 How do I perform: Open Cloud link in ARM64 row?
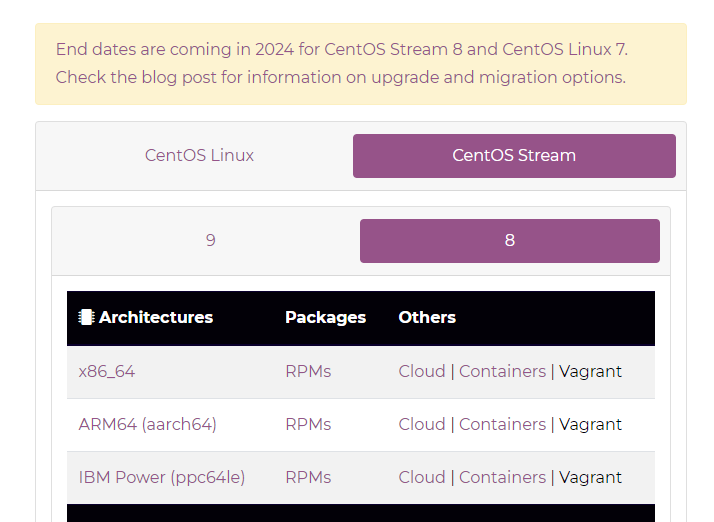(x=422, y=425)
